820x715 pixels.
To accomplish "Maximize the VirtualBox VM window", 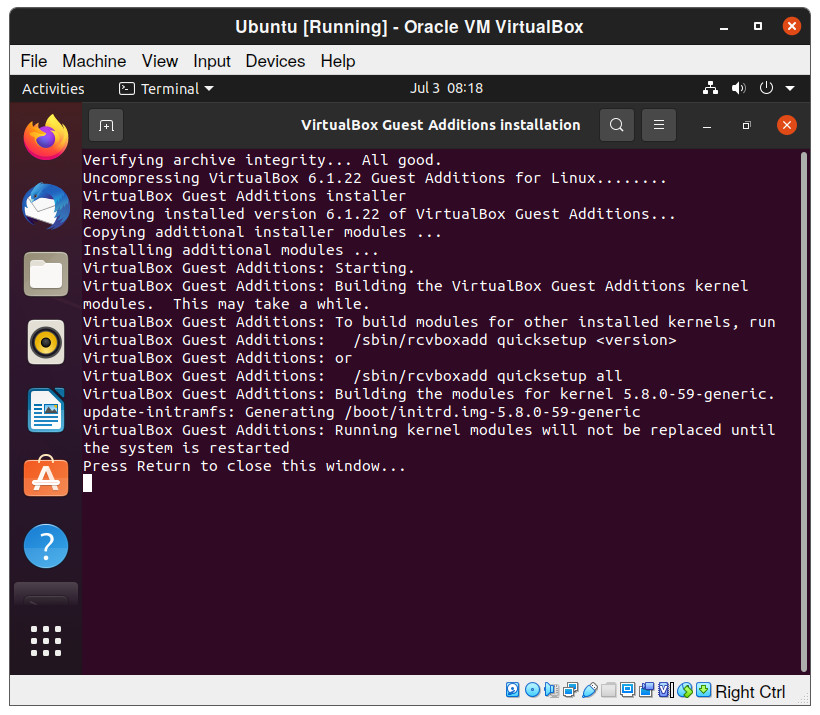I will pos(757,26).
